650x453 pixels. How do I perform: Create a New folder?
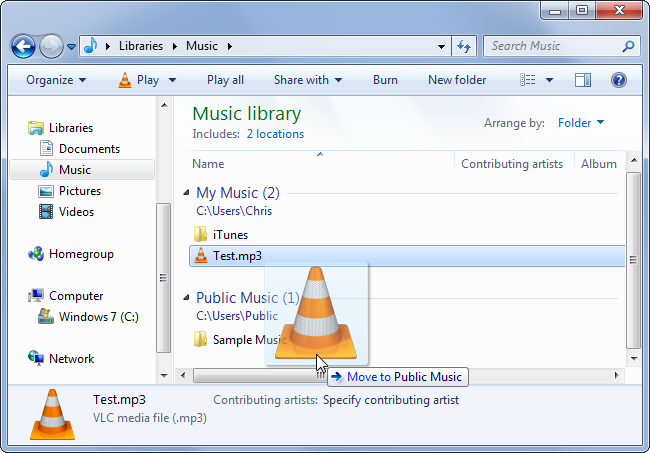[x=457, y=80]
